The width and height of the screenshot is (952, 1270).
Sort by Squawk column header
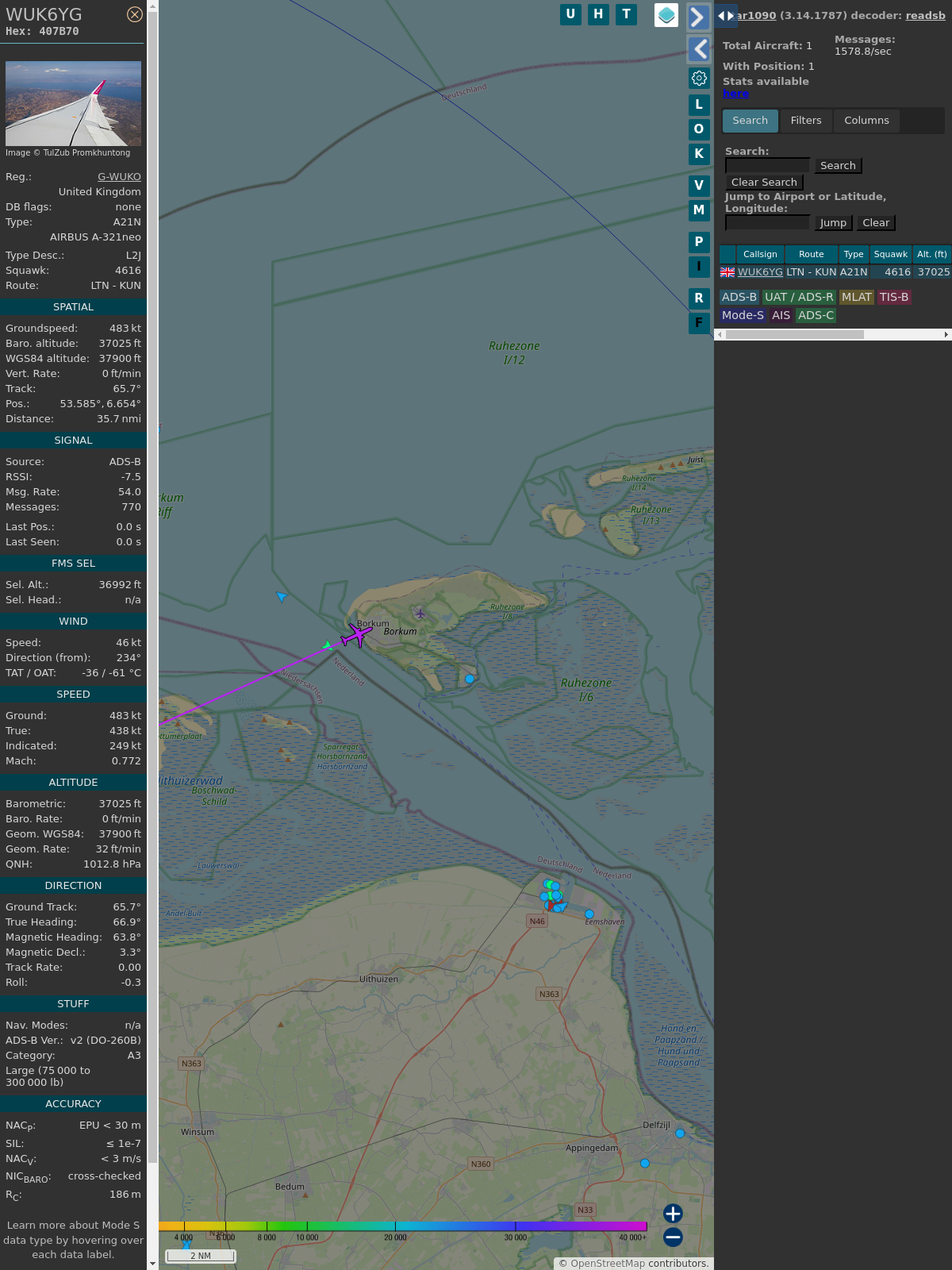[890, 254]
